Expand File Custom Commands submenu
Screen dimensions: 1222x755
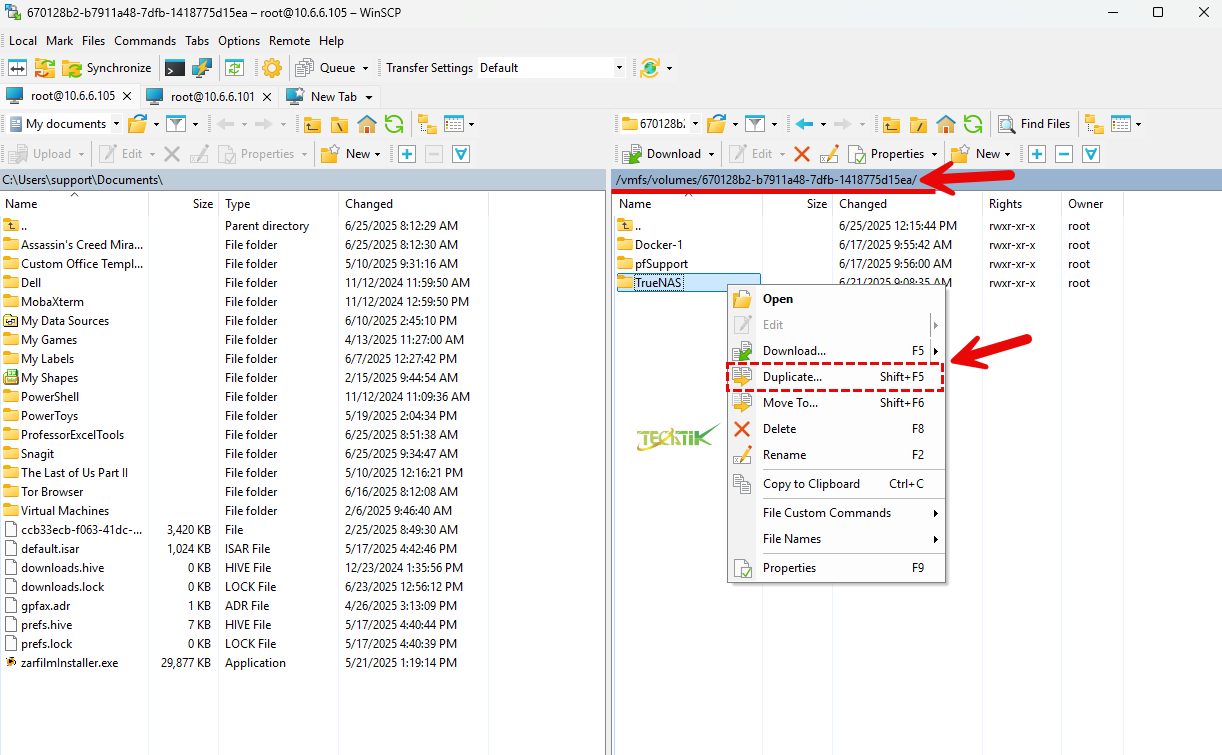[x=836, y=513]
